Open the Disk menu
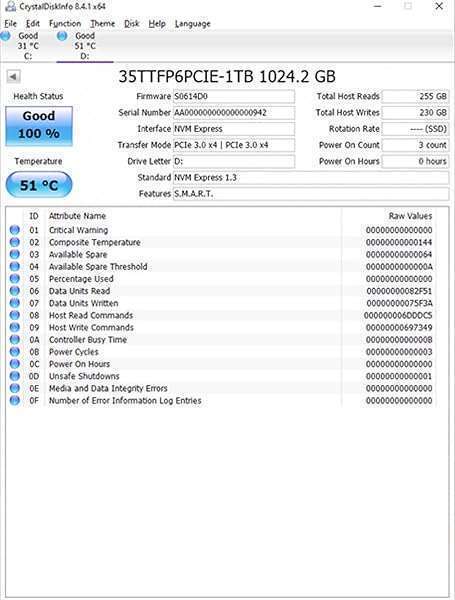Viewport: 455px width, 600px height. tap(132, 24)
